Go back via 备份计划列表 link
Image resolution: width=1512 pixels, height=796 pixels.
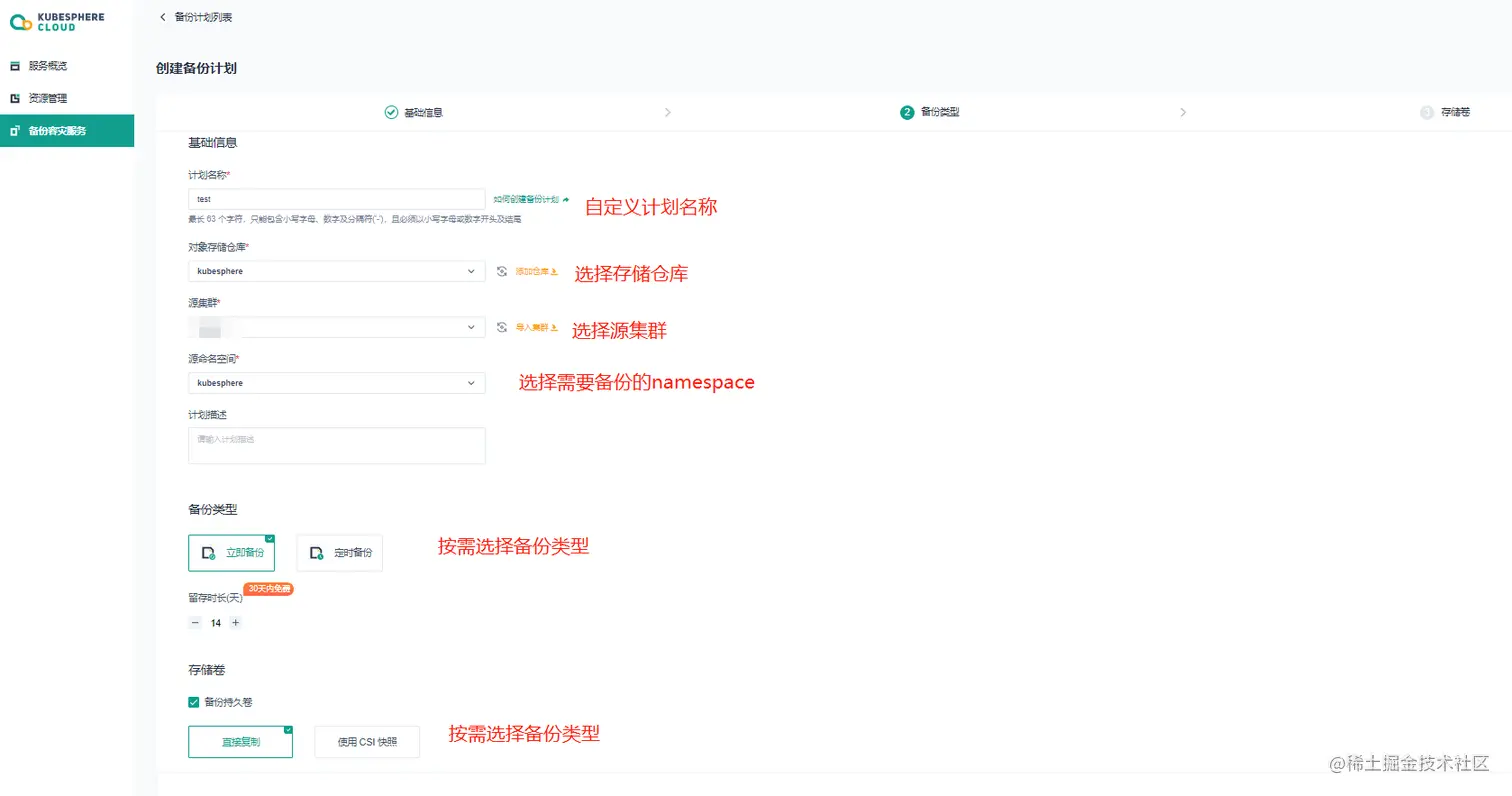pyautogui.click(x=203, y=17)
